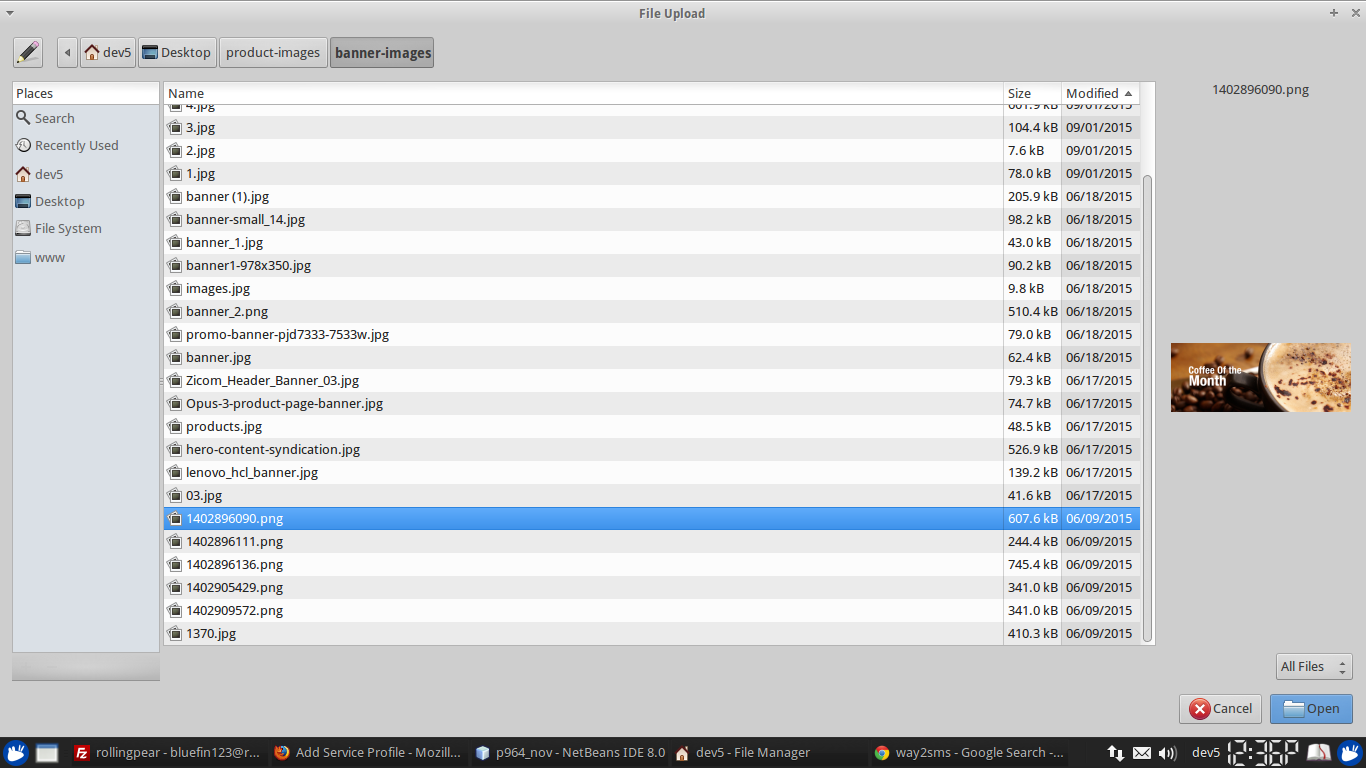Click the coffee banner preview thumbnail
The height and width of the screenshot is (768, 1366).
(1260, 377)
